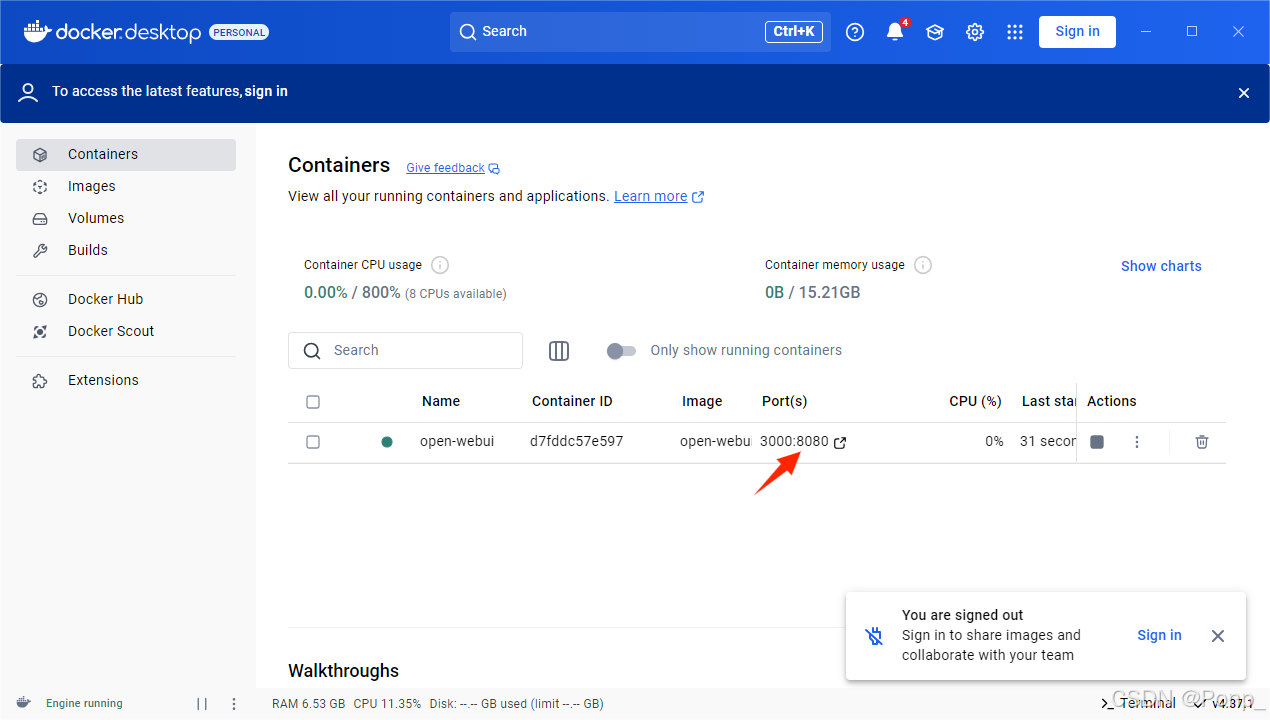Dismiss the signed out notification popup
This screenshot has width=1270, height=720.
tap(1217, 636)
